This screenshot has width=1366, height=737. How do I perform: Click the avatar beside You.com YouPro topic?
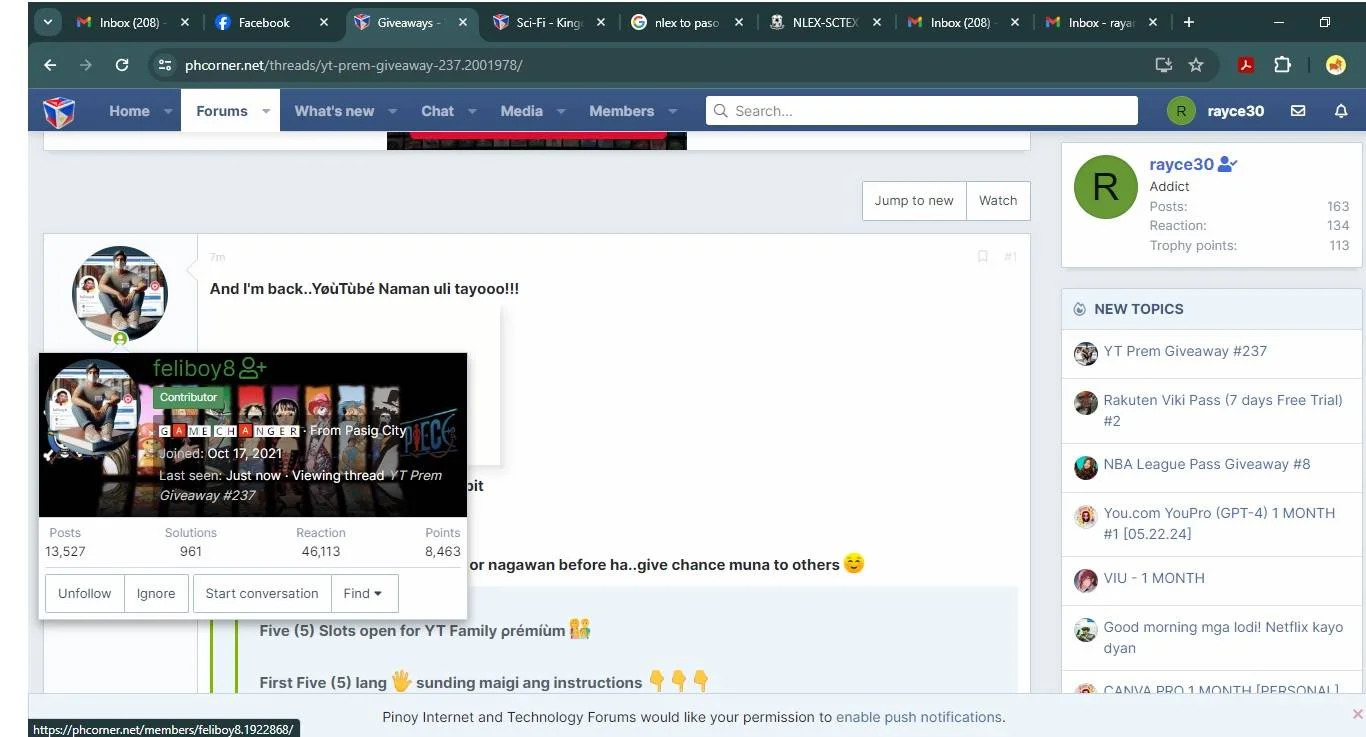(x=1086, y=516)
